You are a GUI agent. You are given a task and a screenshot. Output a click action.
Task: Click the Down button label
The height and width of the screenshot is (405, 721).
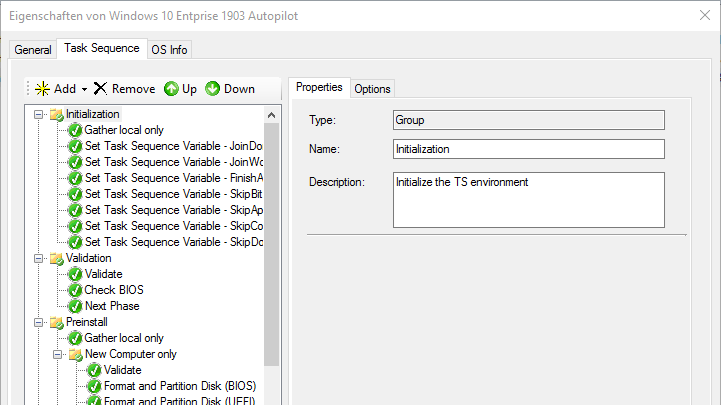[239, 89]
